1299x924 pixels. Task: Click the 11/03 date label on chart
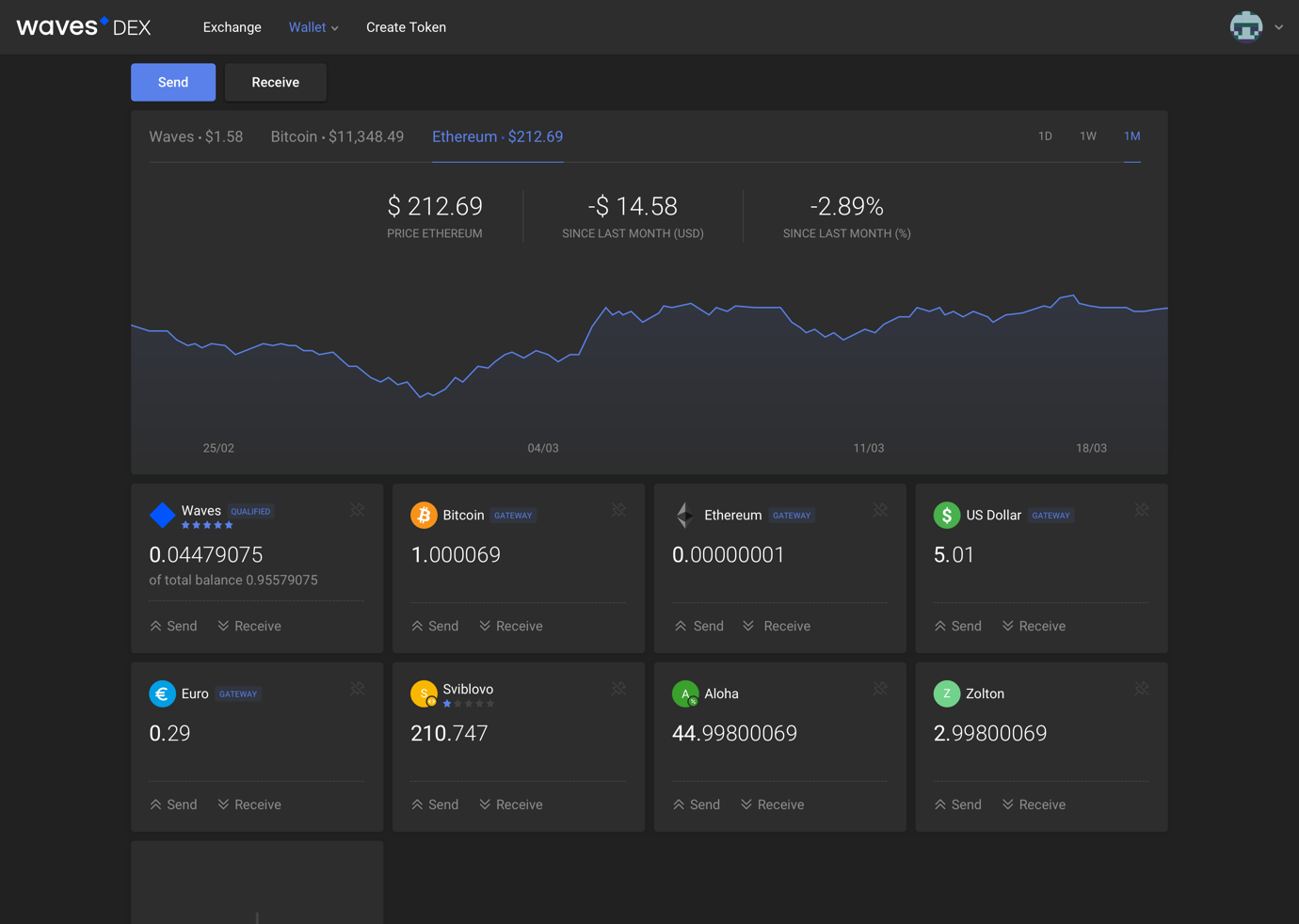[x=869, y=448]
